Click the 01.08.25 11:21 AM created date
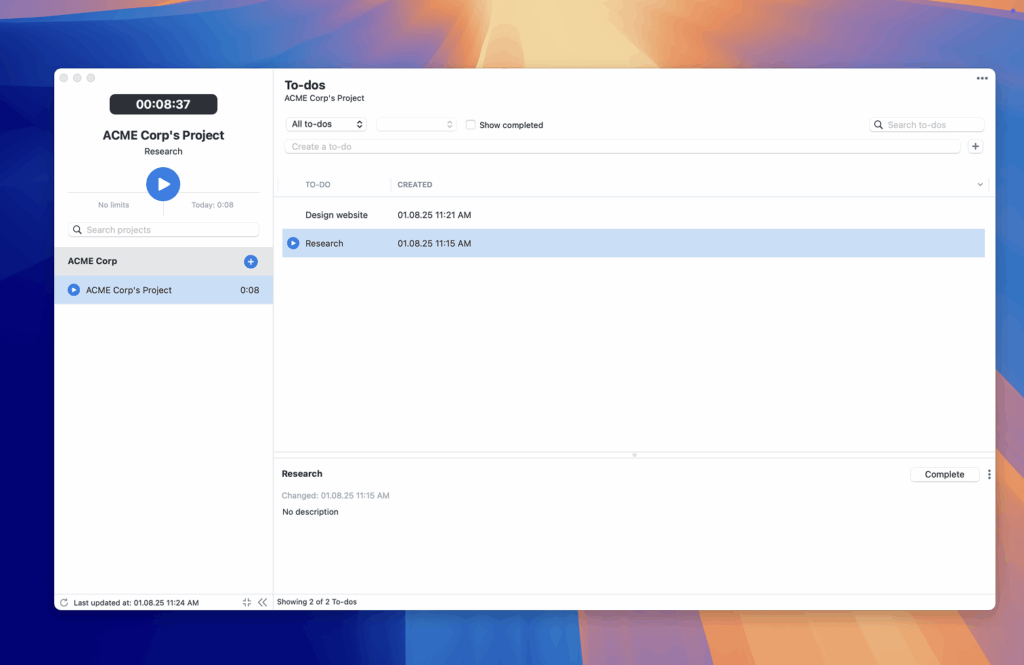 click(434, 215)
